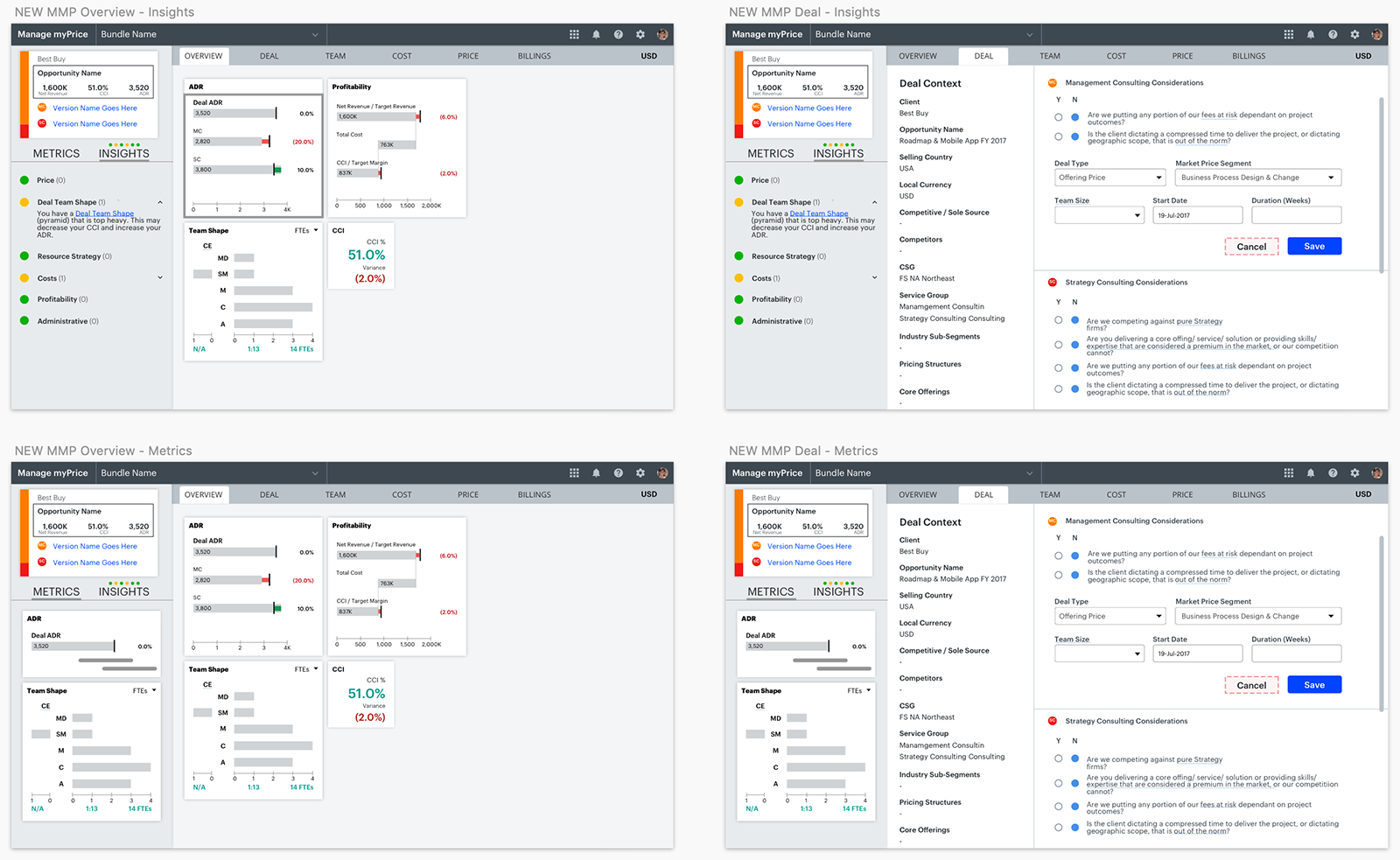Click Start Date field in Deal - Insights mockup

(1198, 215)
